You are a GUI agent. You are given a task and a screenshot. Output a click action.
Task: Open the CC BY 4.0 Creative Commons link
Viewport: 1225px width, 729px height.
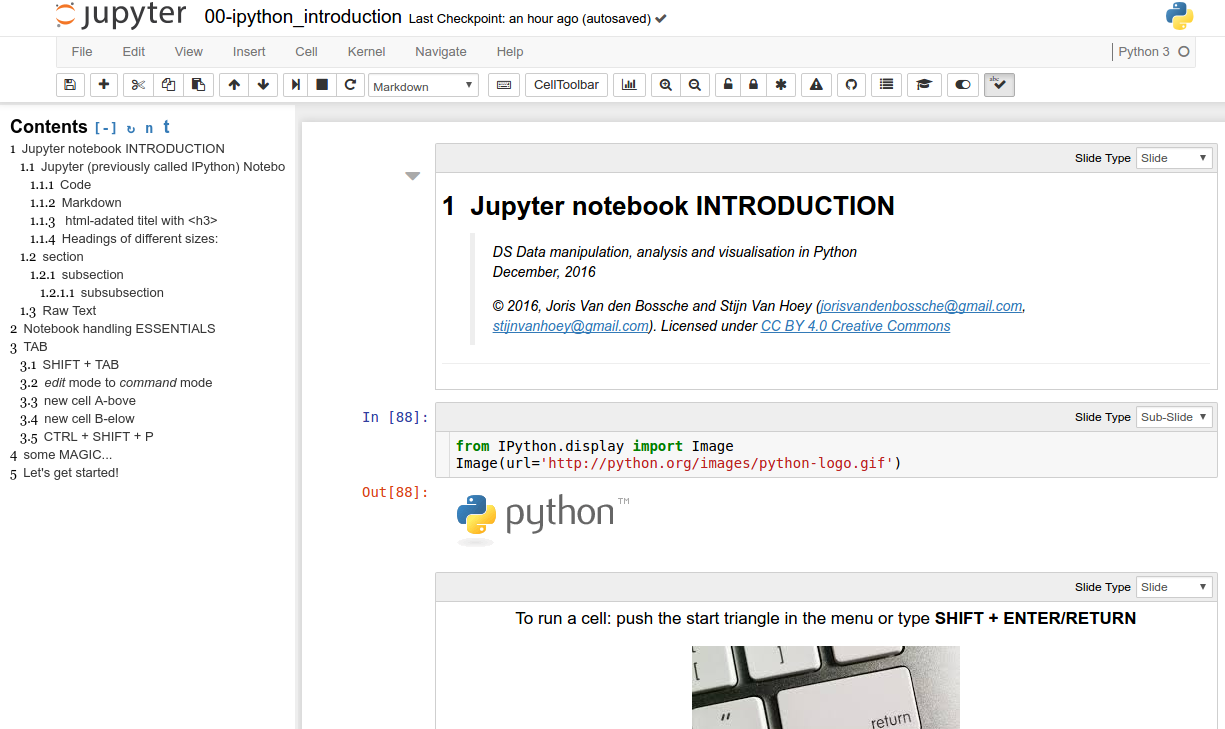click(855, 326)
